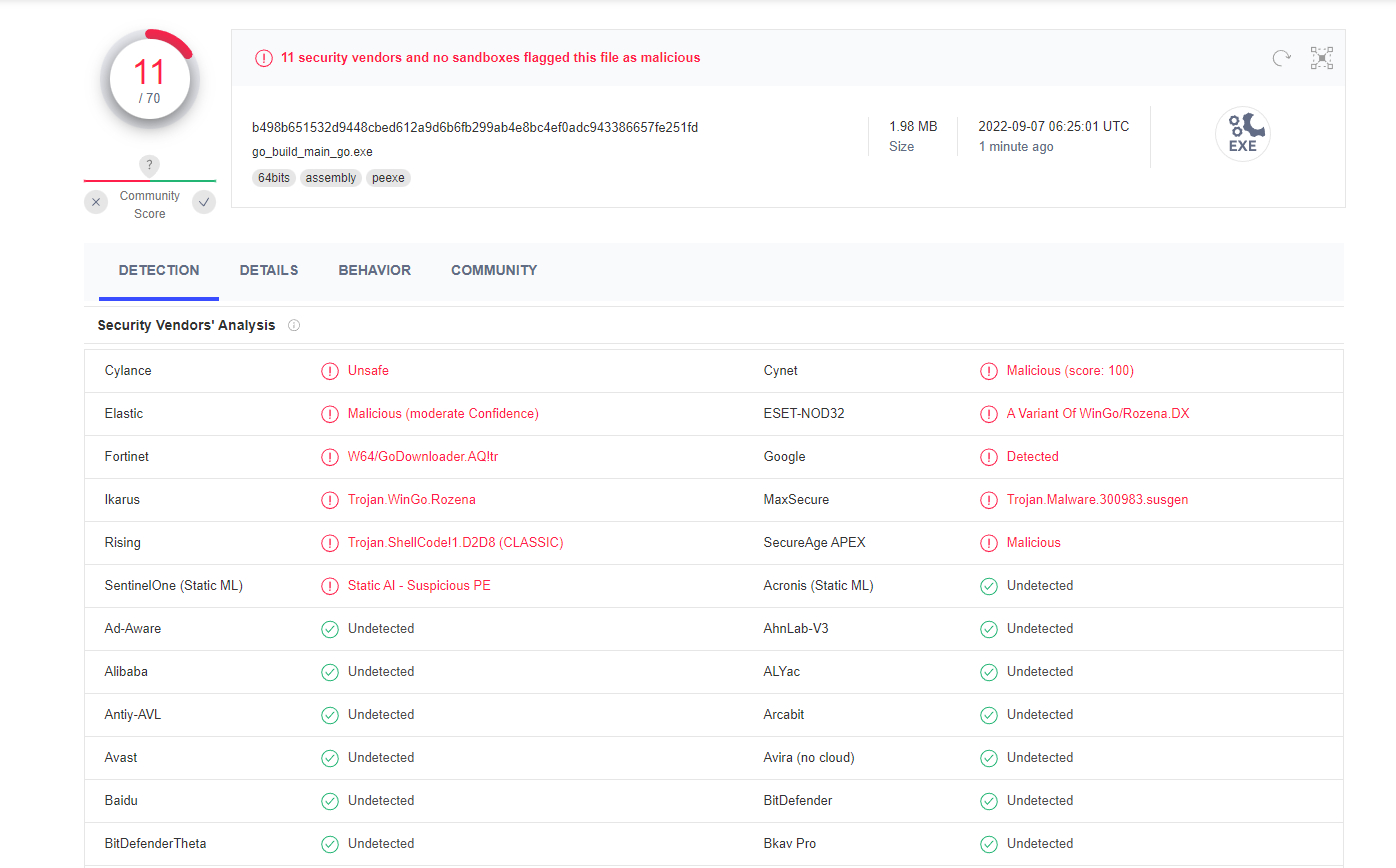This screenshot has height=868, width=1396.
Task: Click the Cylance Unsafe warning icon
Action: click(330, 371)
